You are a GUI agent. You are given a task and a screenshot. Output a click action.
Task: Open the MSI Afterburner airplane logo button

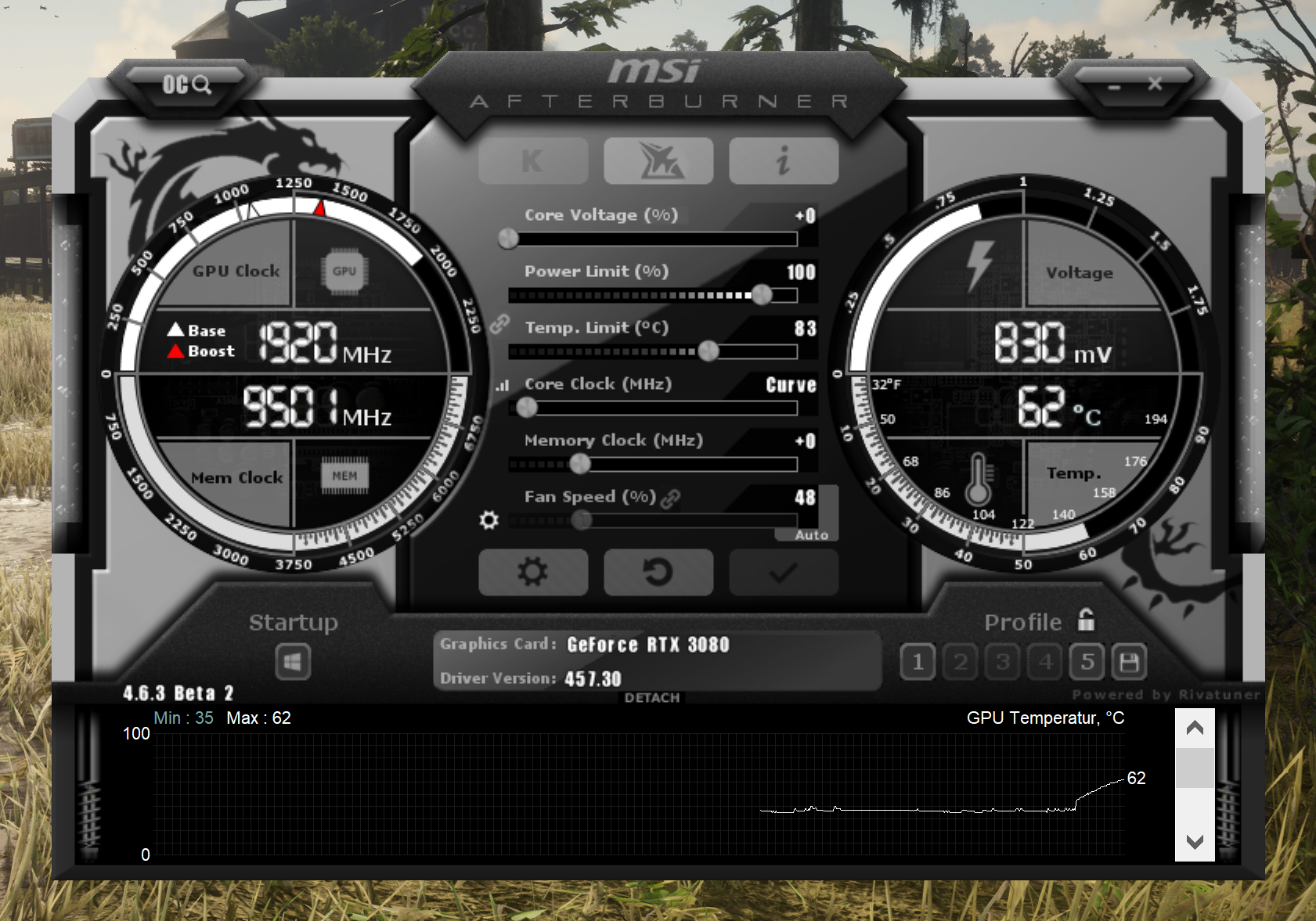click(658, 161)
